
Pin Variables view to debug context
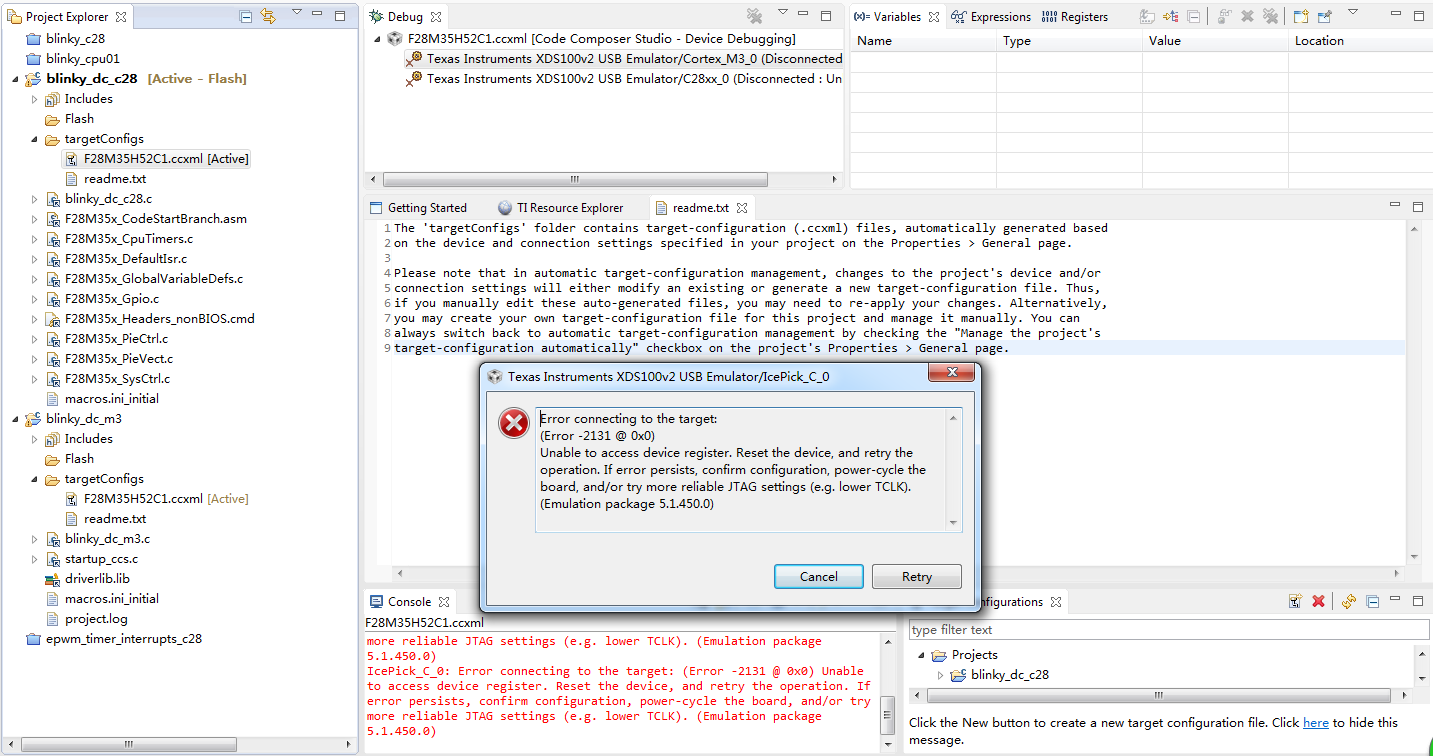click(1324, 16)
